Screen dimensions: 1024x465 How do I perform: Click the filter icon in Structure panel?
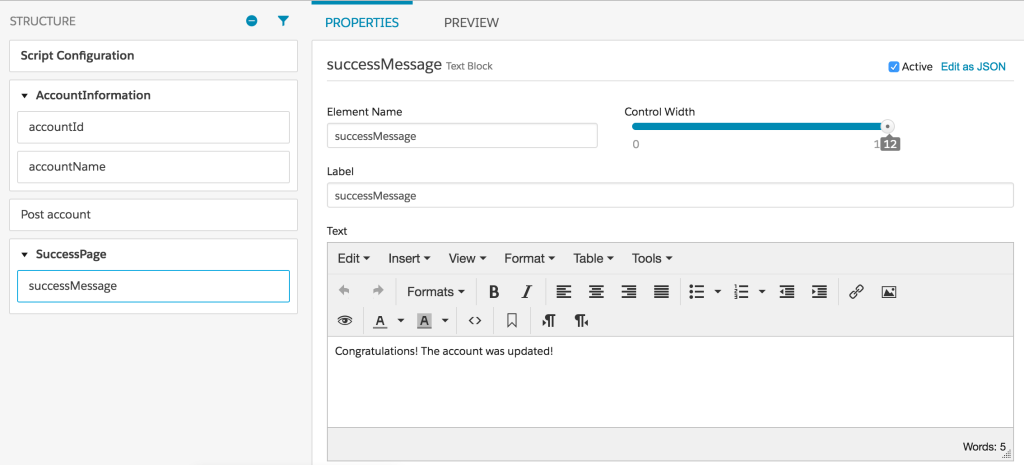click(x=283, y=20)
